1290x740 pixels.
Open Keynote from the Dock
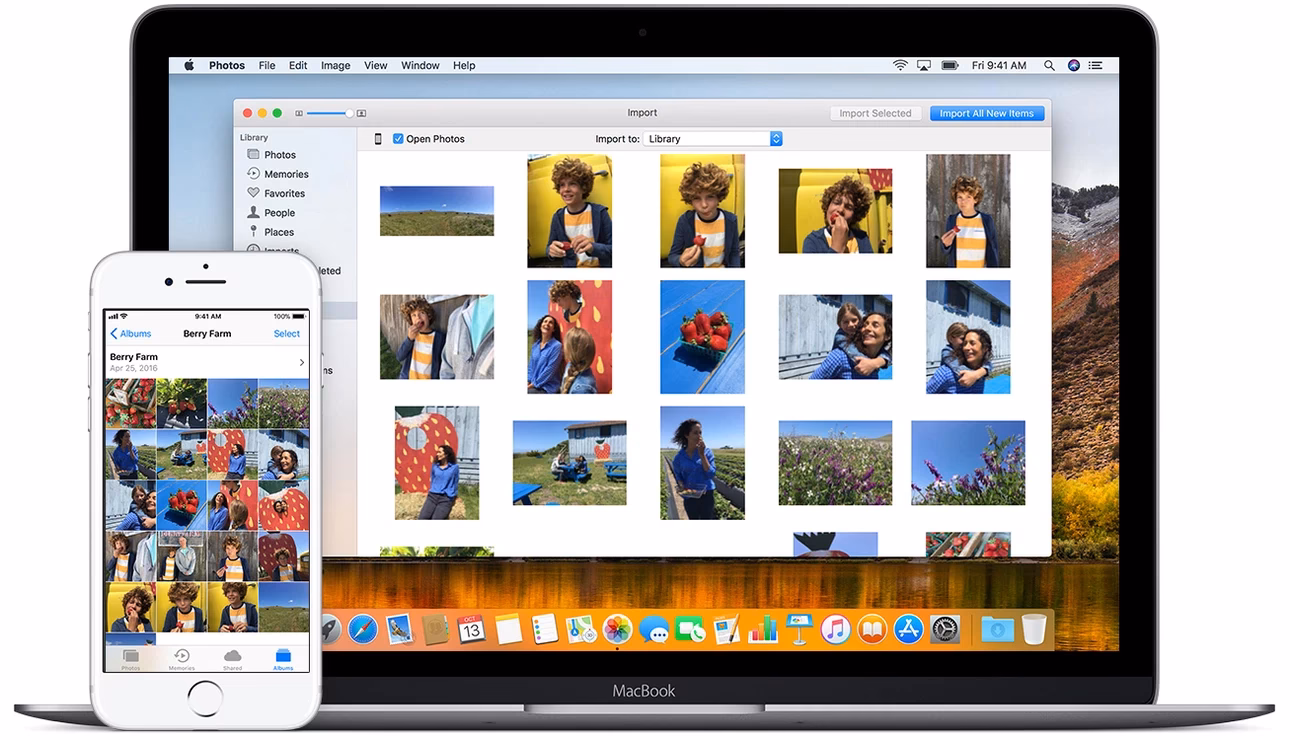pos(799,629)
